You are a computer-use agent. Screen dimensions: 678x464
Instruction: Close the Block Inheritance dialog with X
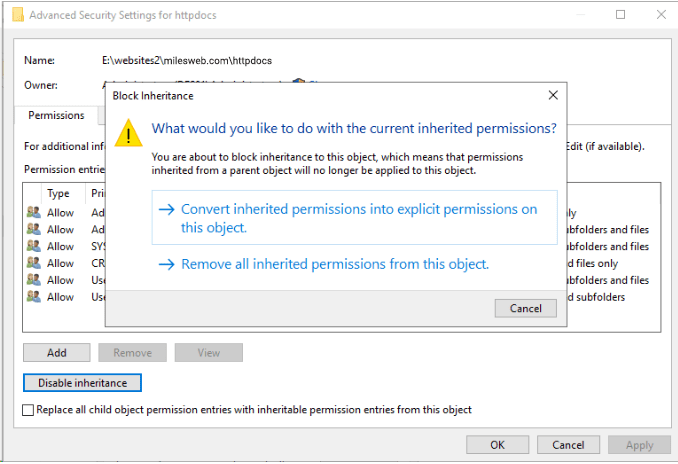553,95
